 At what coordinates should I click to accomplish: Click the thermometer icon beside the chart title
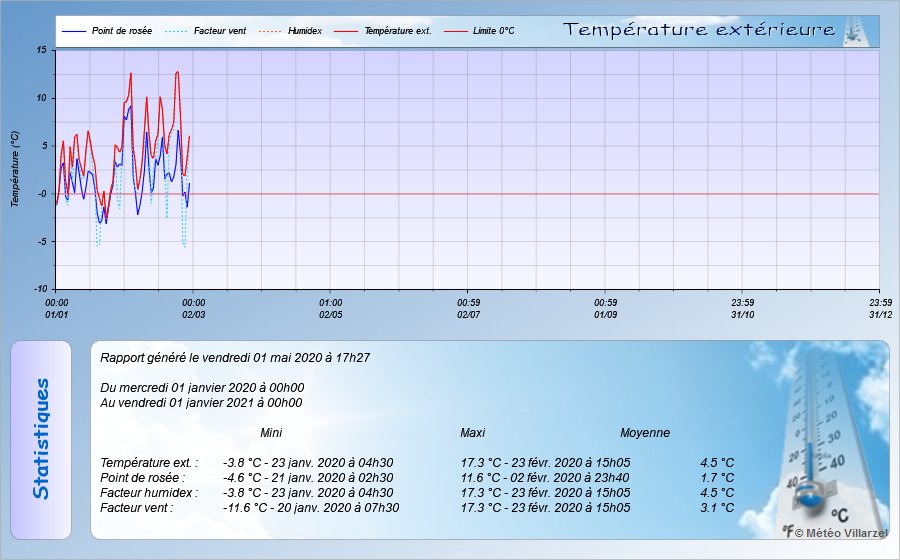point(853,30)
